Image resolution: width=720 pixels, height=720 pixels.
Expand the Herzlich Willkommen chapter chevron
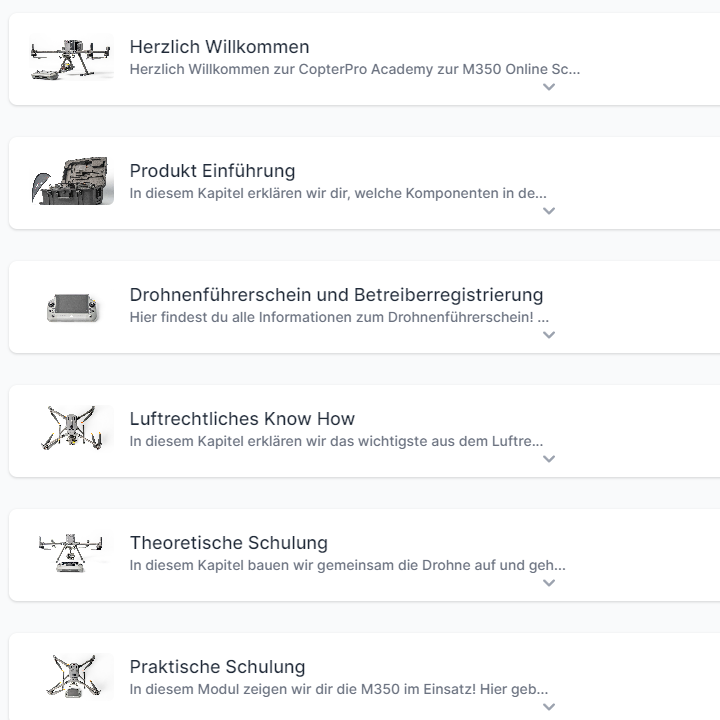[549, 87]
